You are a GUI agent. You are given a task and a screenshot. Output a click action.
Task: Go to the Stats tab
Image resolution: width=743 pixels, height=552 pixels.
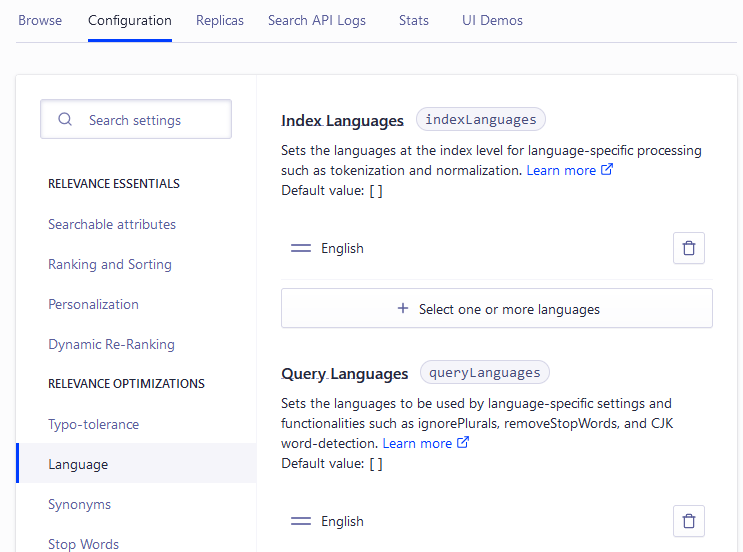(414, 20)
